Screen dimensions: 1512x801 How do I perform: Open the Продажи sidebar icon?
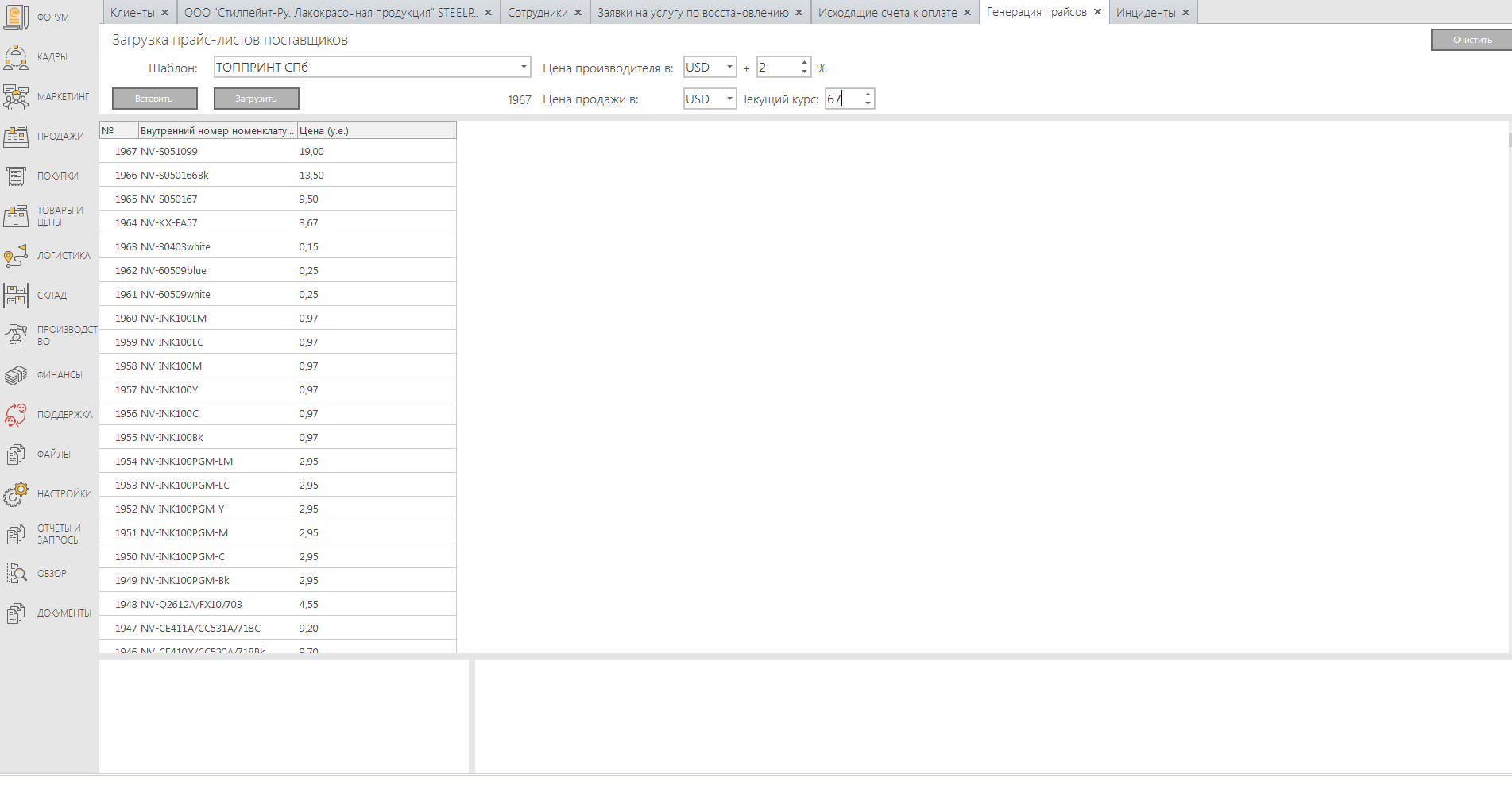(x=17, y=137)
